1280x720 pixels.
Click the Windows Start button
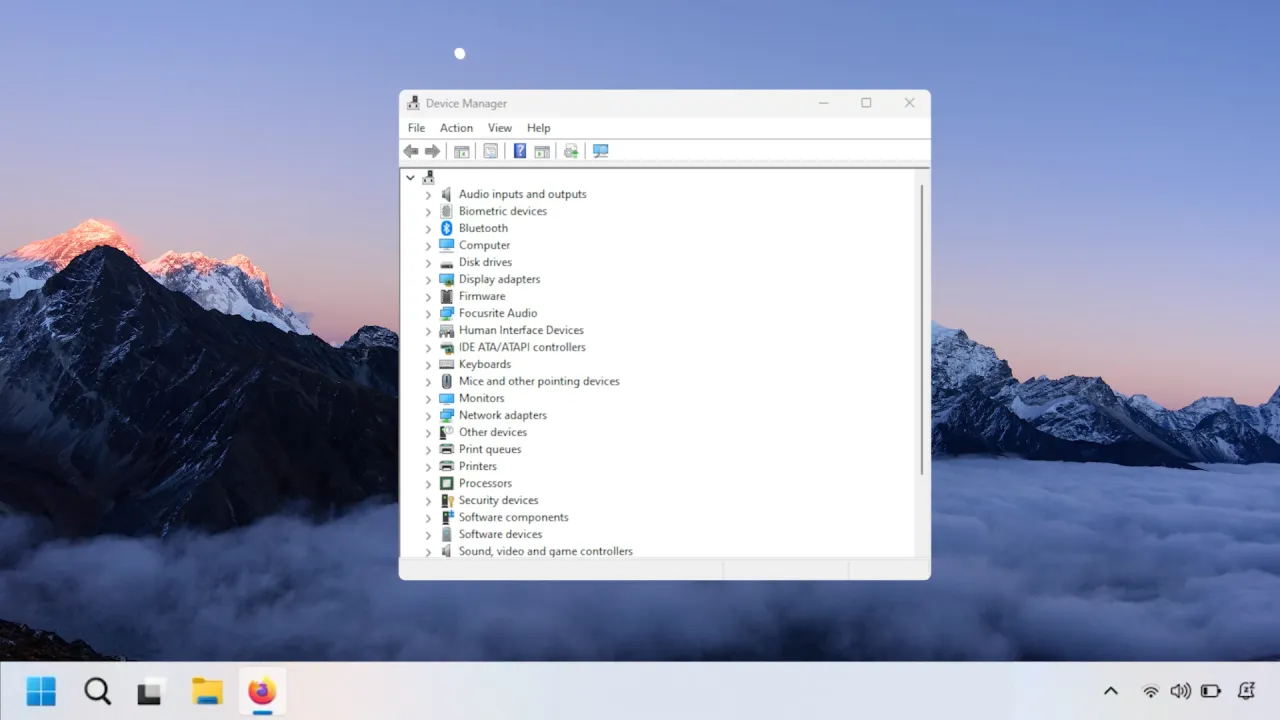[41, 691]
